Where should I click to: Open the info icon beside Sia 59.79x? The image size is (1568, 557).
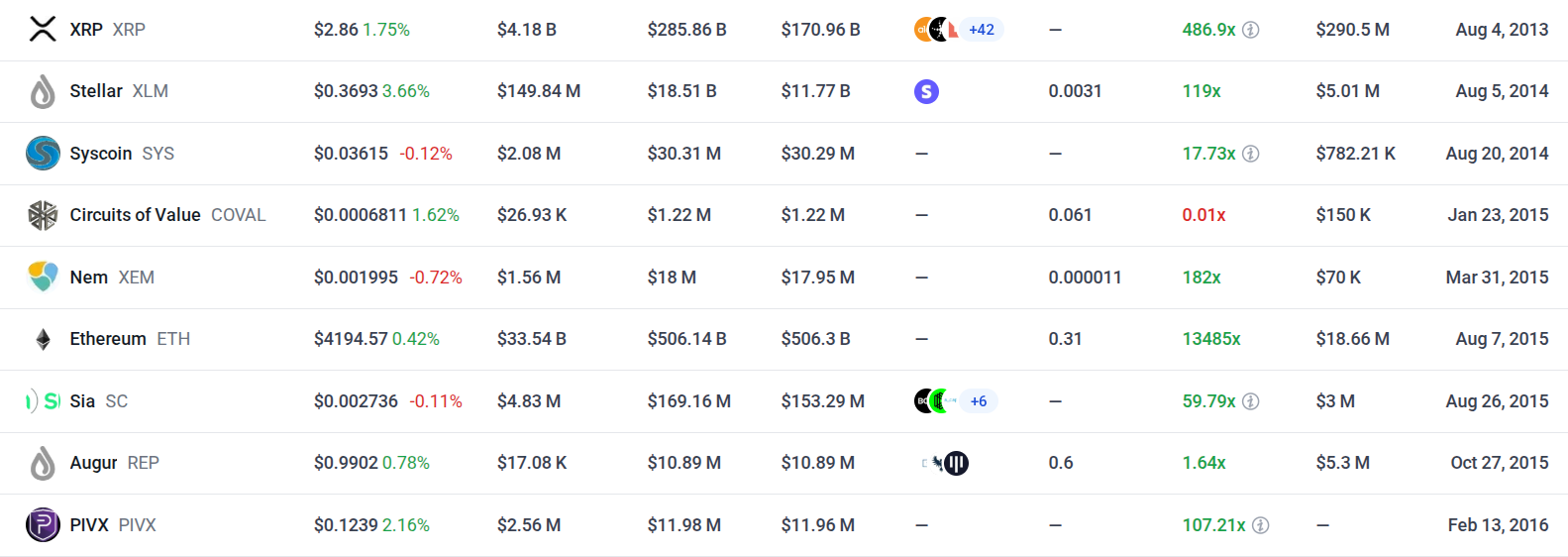click(1251, 401)
